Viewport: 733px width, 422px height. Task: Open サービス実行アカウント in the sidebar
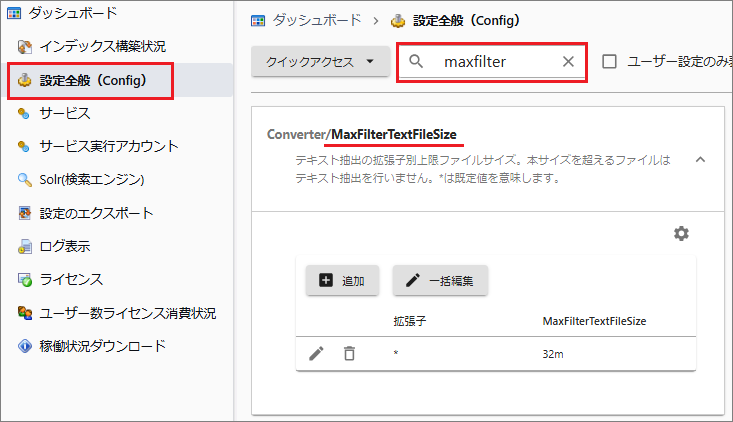[108, 146]
